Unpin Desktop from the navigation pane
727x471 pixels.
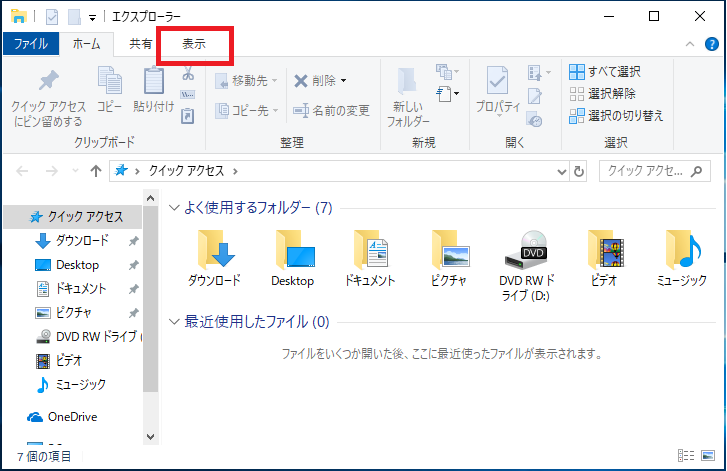[134, 265]
